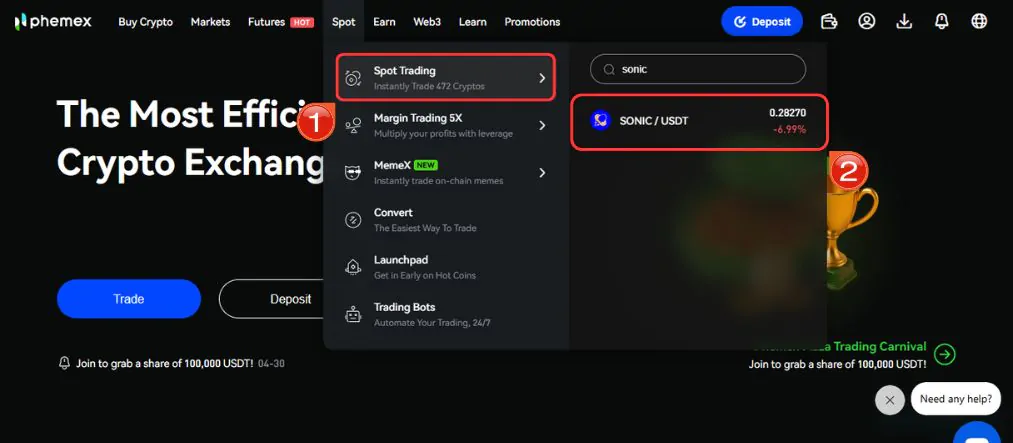Click 'Instantly Trade 472 Cryptos' subtitle
Viewport: 1013px width, 443px height.
point(429,86)
